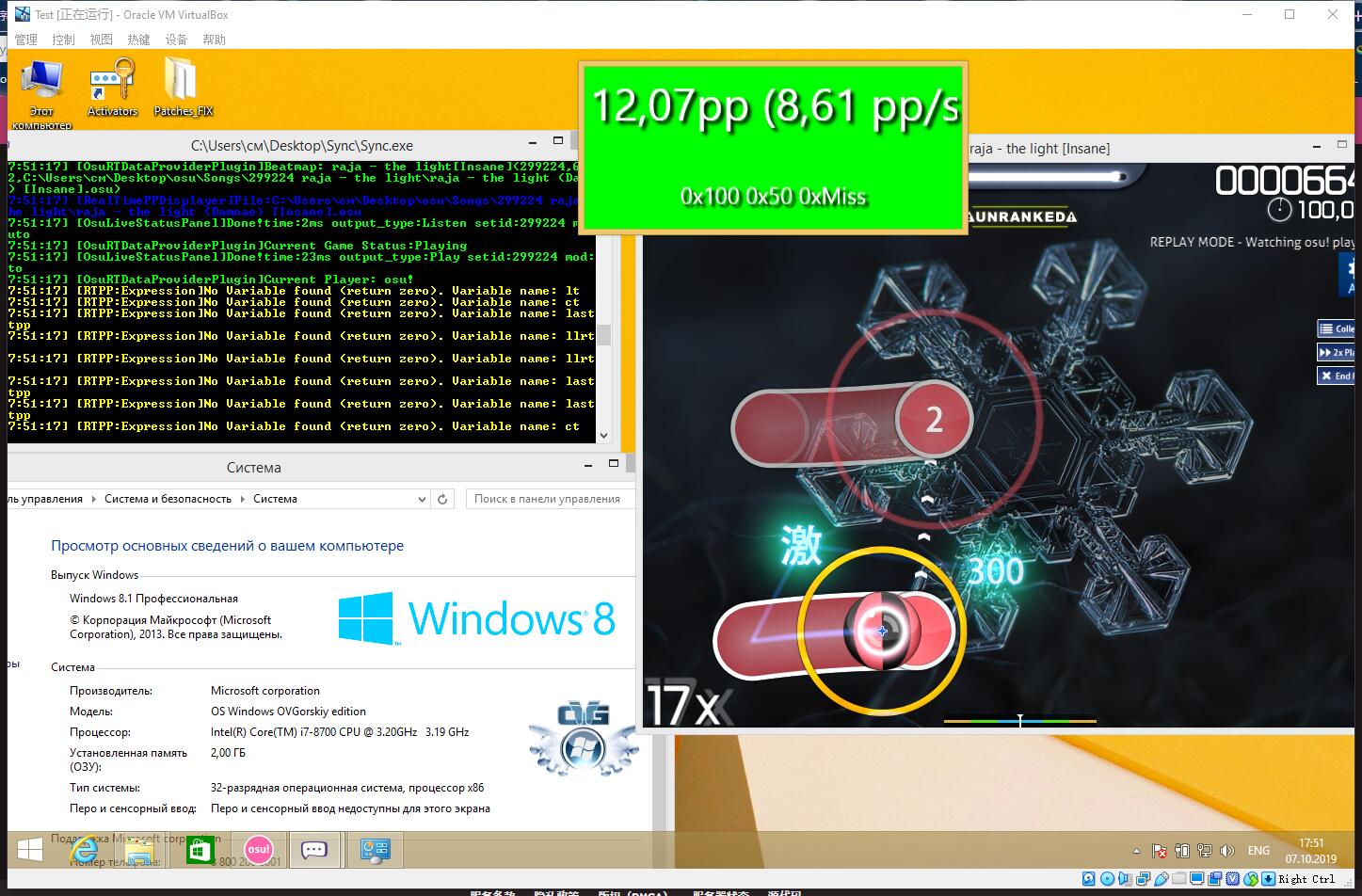Click VirtualBox mouse integration status icon
This screenshot has width=1362, height=896.
click(x=1251, y=879)
